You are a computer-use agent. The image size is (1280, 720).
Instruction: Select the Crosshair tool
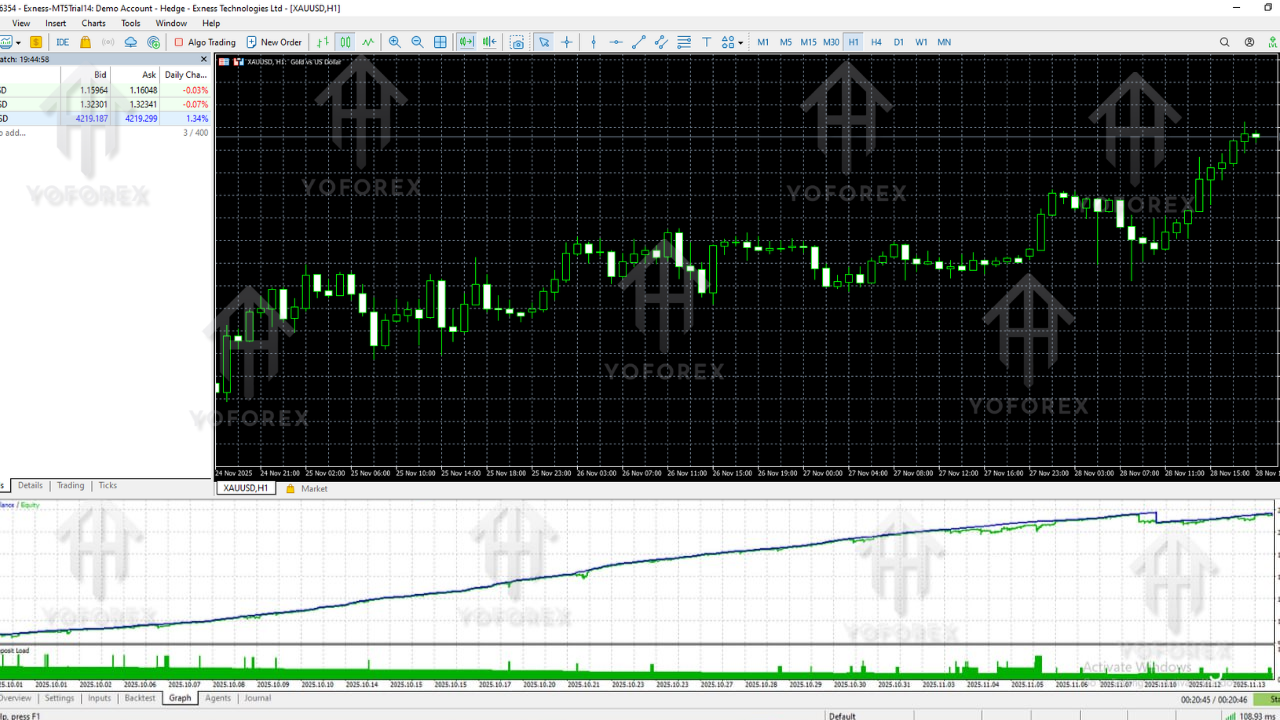pyautogui.click(x=567, y=41)
